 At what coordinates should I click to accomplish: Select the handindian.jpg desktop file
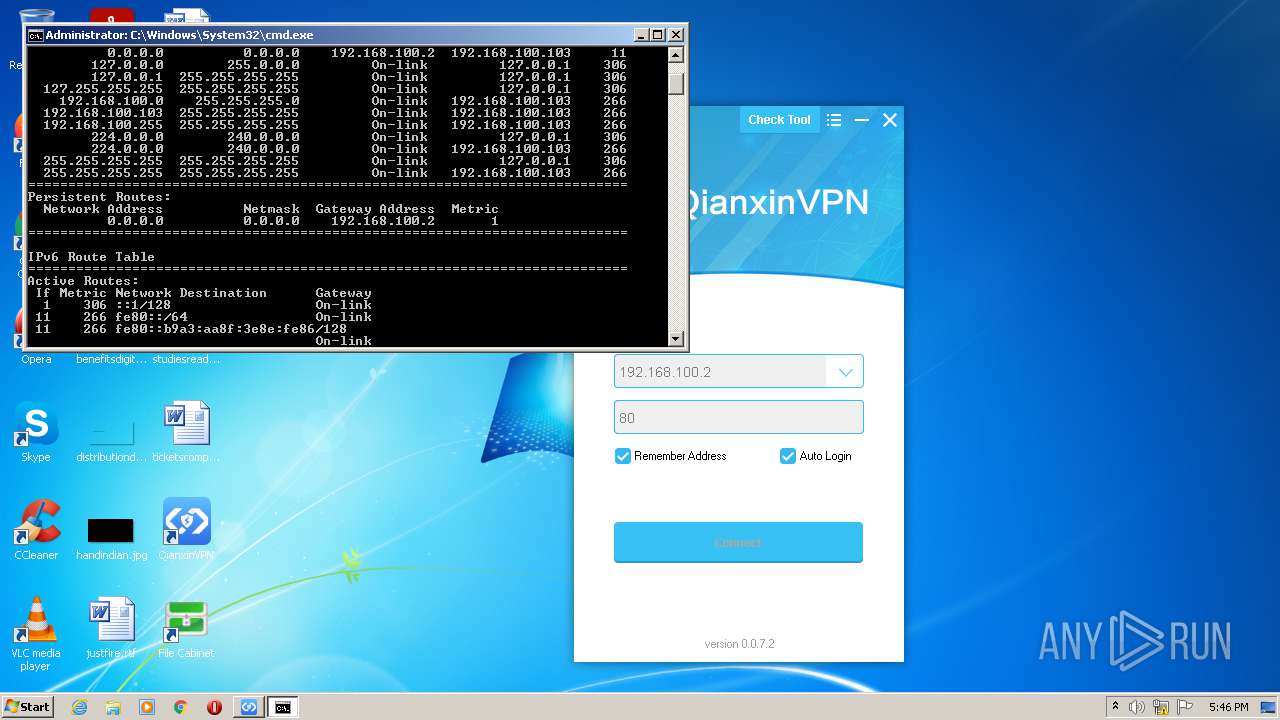click(111, 539)
